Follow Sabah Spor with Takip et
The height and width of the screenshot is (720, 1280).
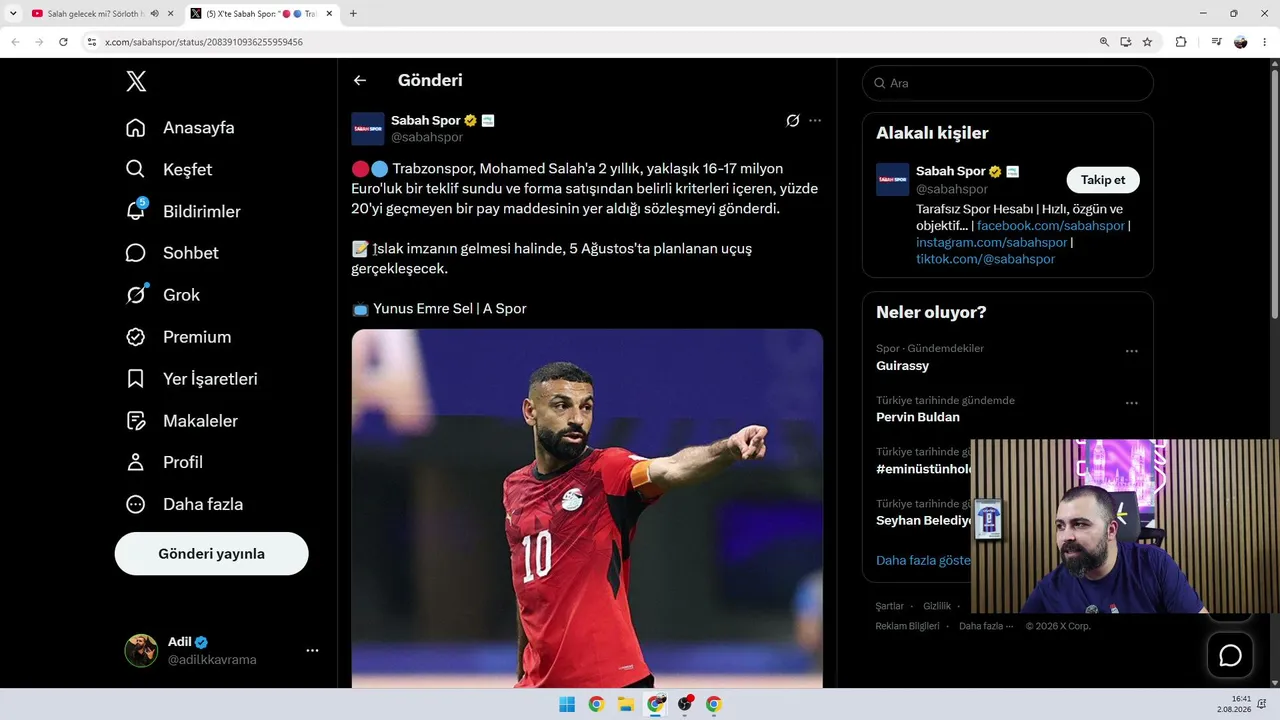click(1103, 180)
